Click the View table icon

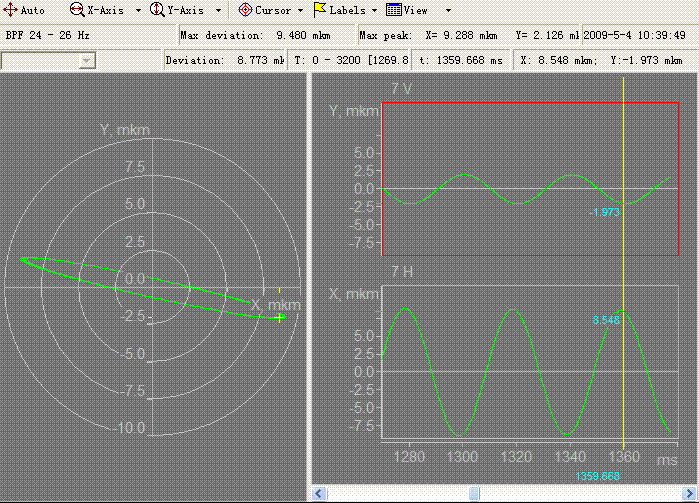pos(394,9)
